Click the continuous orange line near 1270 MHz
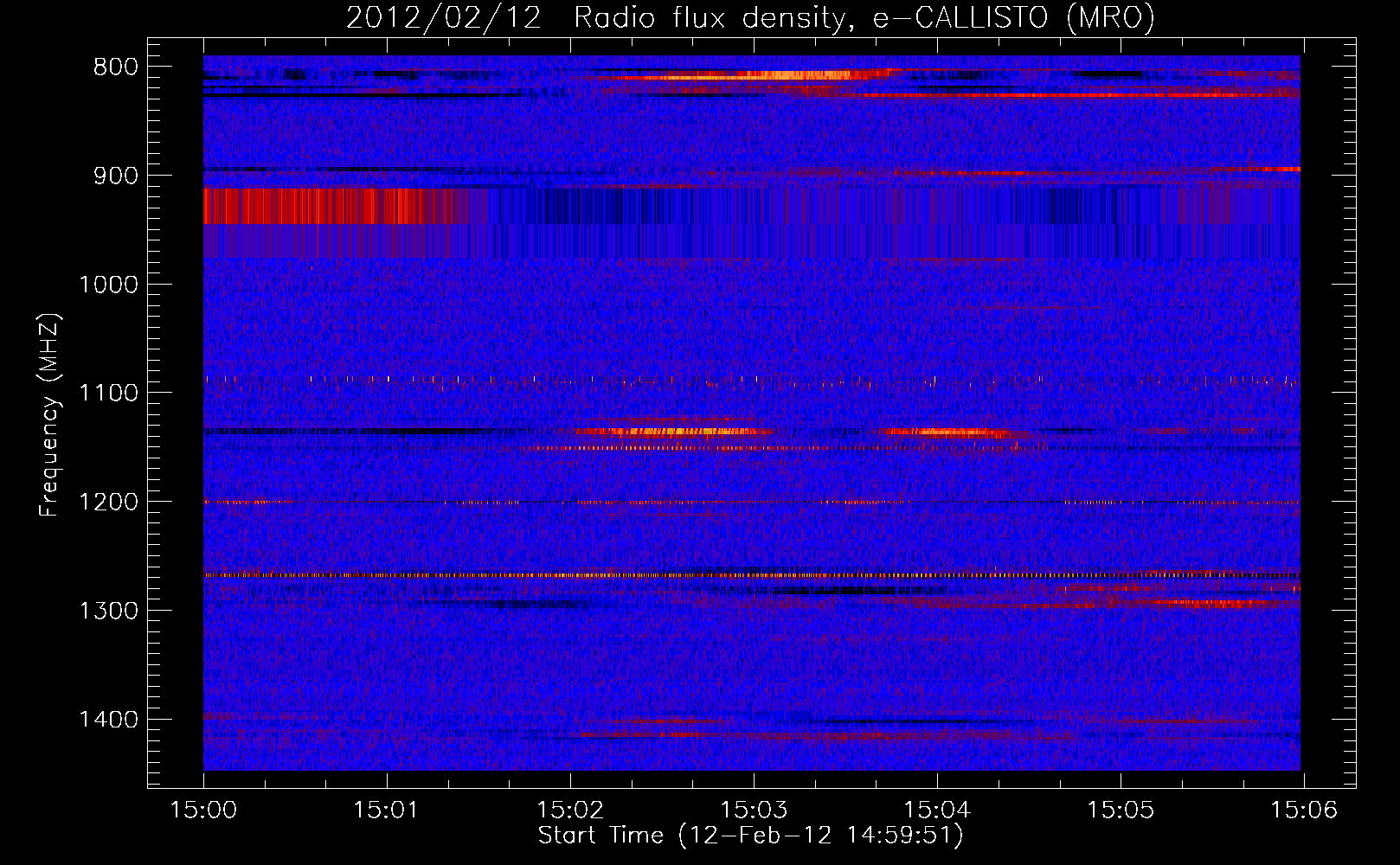Screen dimensions: 1400x865 [x=752, y=575]
